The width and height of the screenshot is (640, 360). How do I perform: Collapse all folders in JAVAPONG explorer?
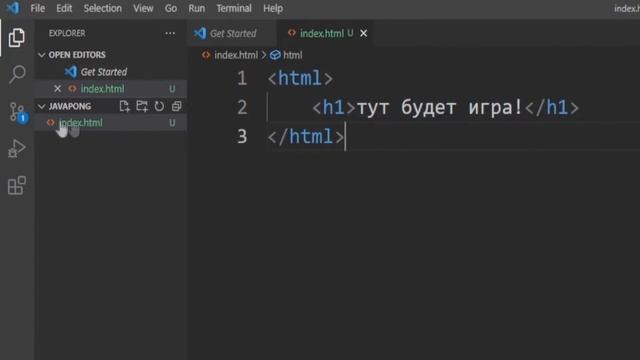pyautogui.click(x=176, y=106)
